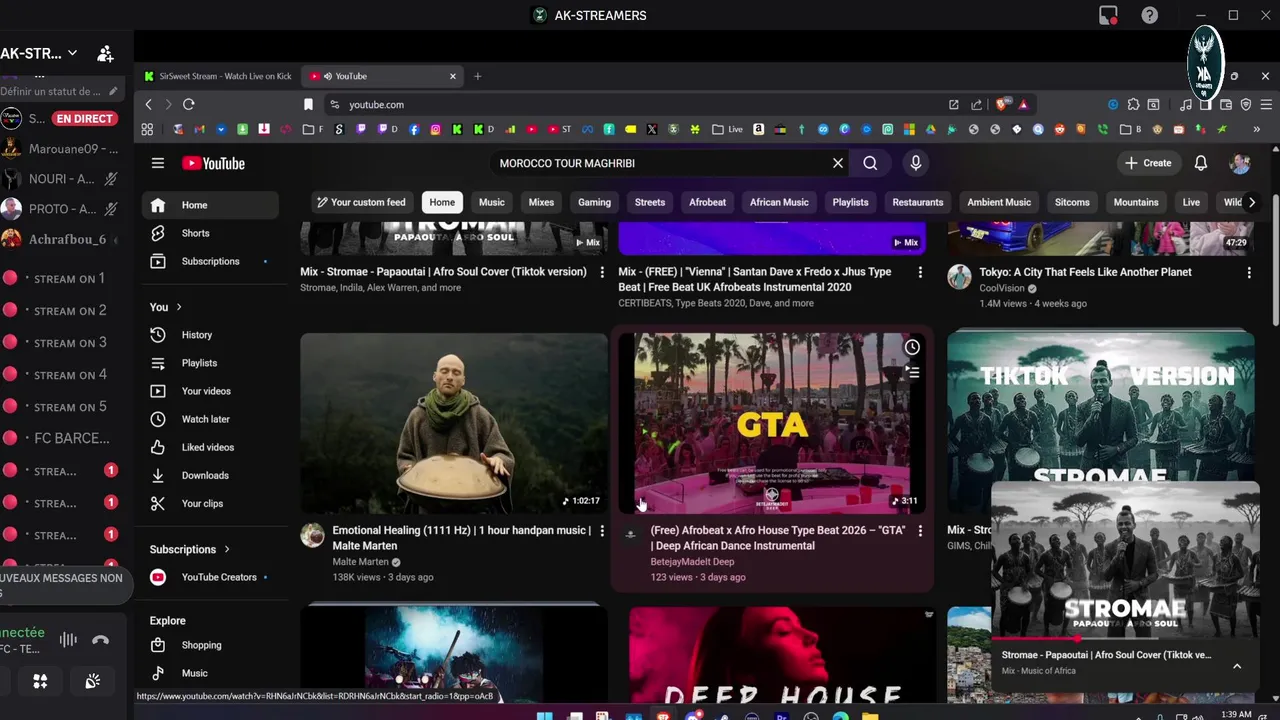1280x720 pixels.
Task: Add GTA video to Watch later
Action: 912,347
